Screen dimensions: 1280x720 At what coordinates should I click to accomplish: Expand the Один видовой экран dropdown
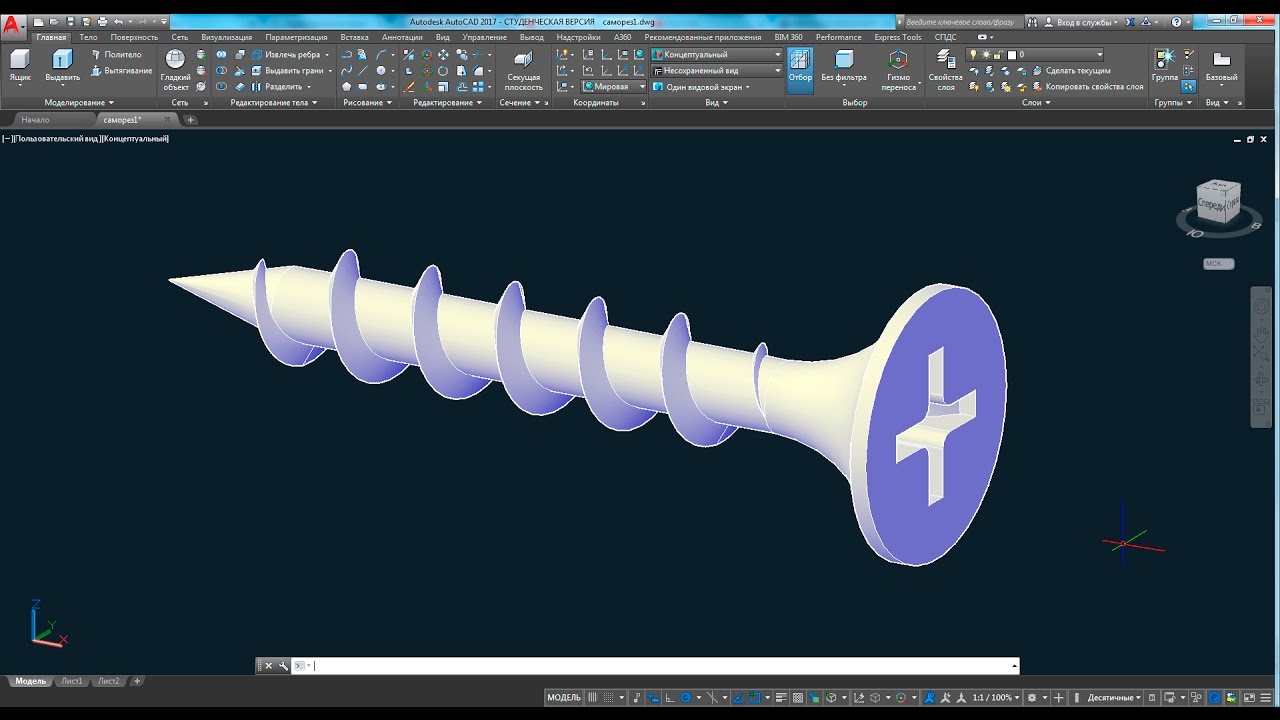(x=701, y=87)
